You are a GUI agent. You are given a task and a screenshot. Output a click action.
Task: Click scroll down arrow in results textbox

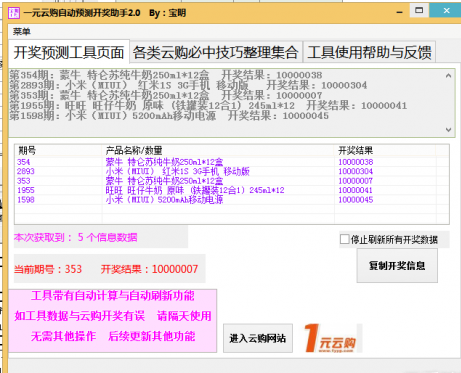tap(448, 130)
